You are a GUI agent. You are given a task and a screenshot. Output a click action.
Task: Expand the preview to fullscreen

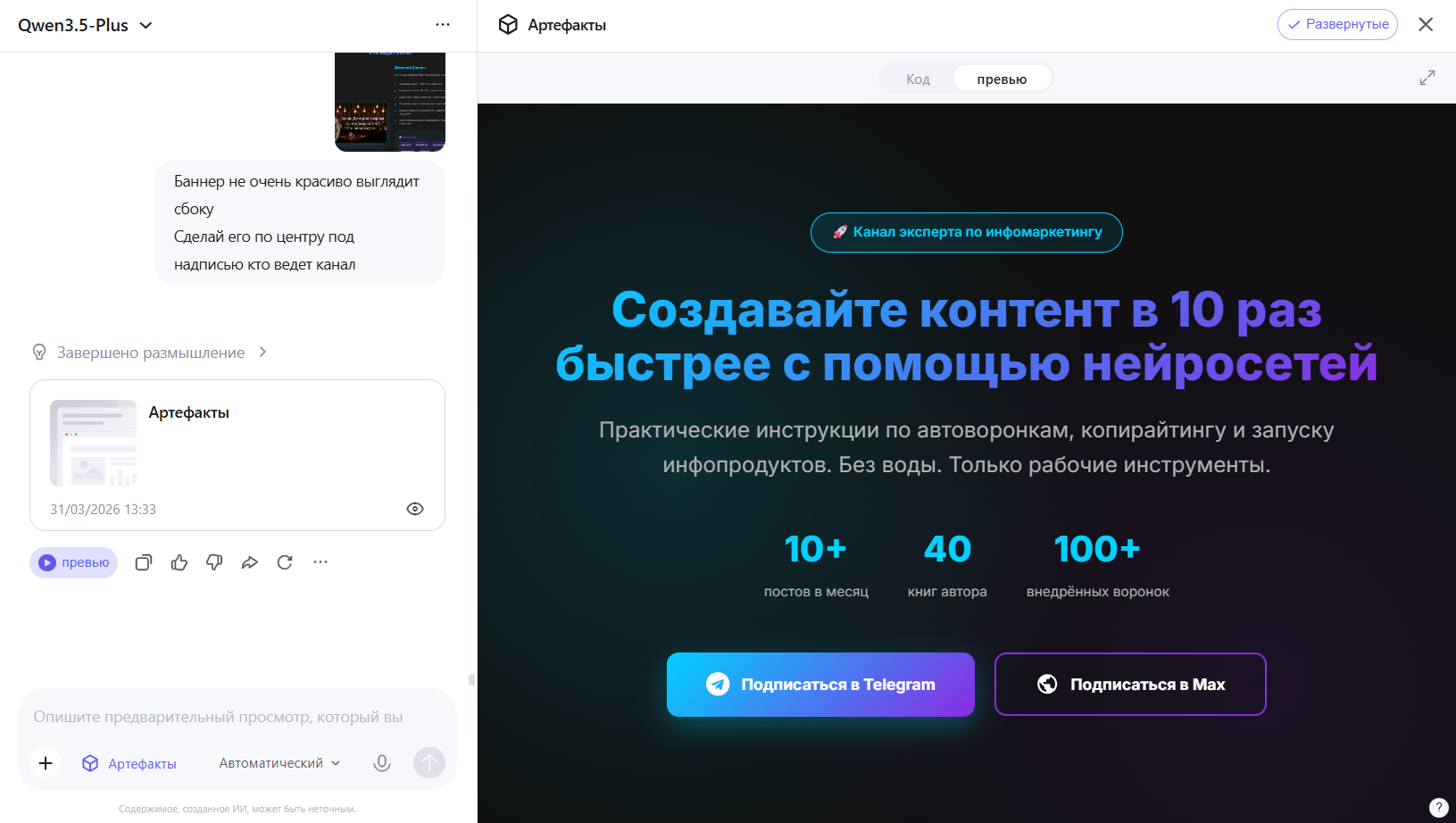(1427, 78)
